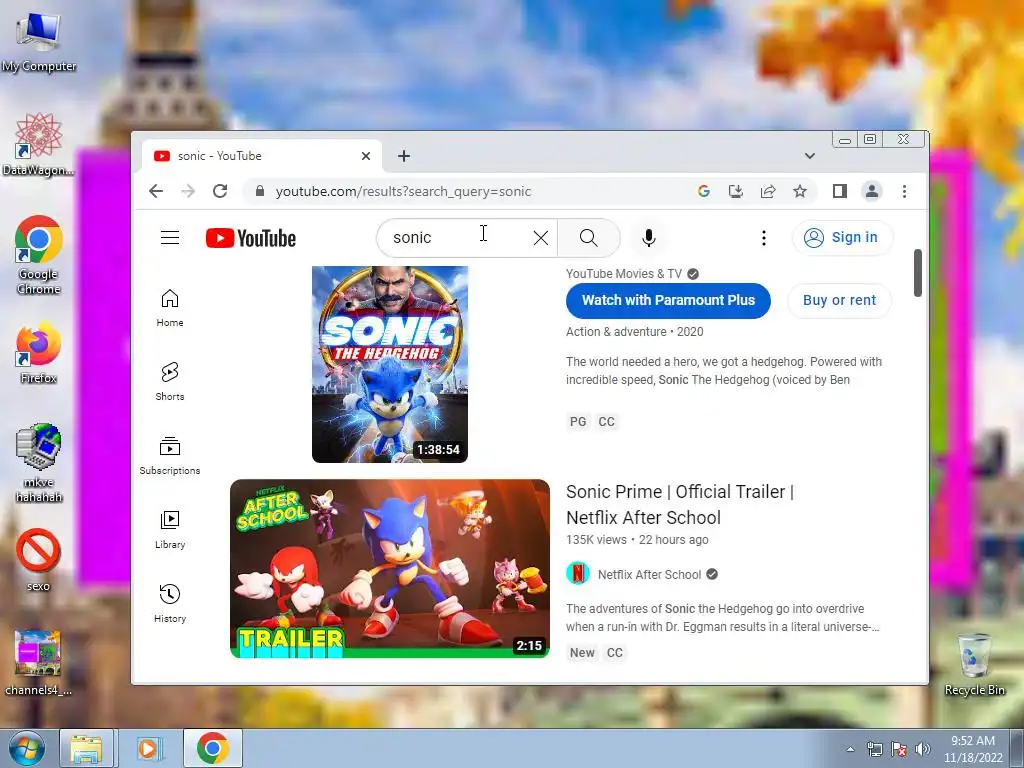Select the sonic - YouTube tab
The width and height of the screenshot is (1024, 768).
pyautogui.click(x=261, y=156)
